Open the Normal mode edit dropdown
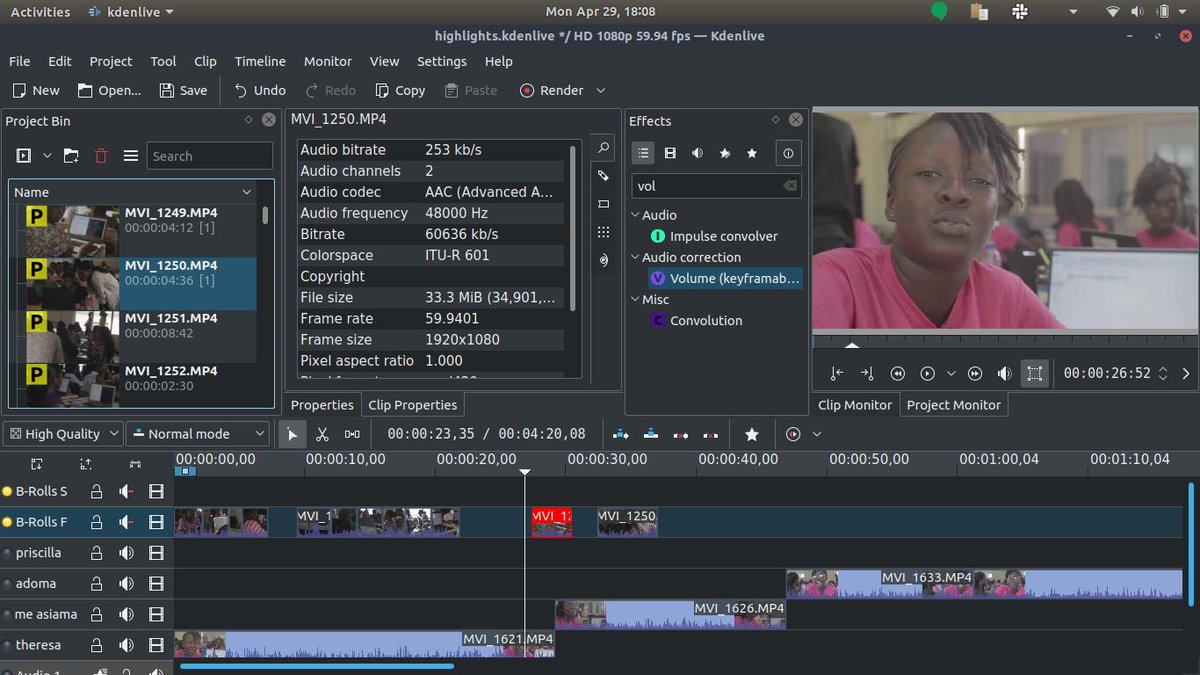This screenshot has width=1200, height=675. [x=198, y=434]
